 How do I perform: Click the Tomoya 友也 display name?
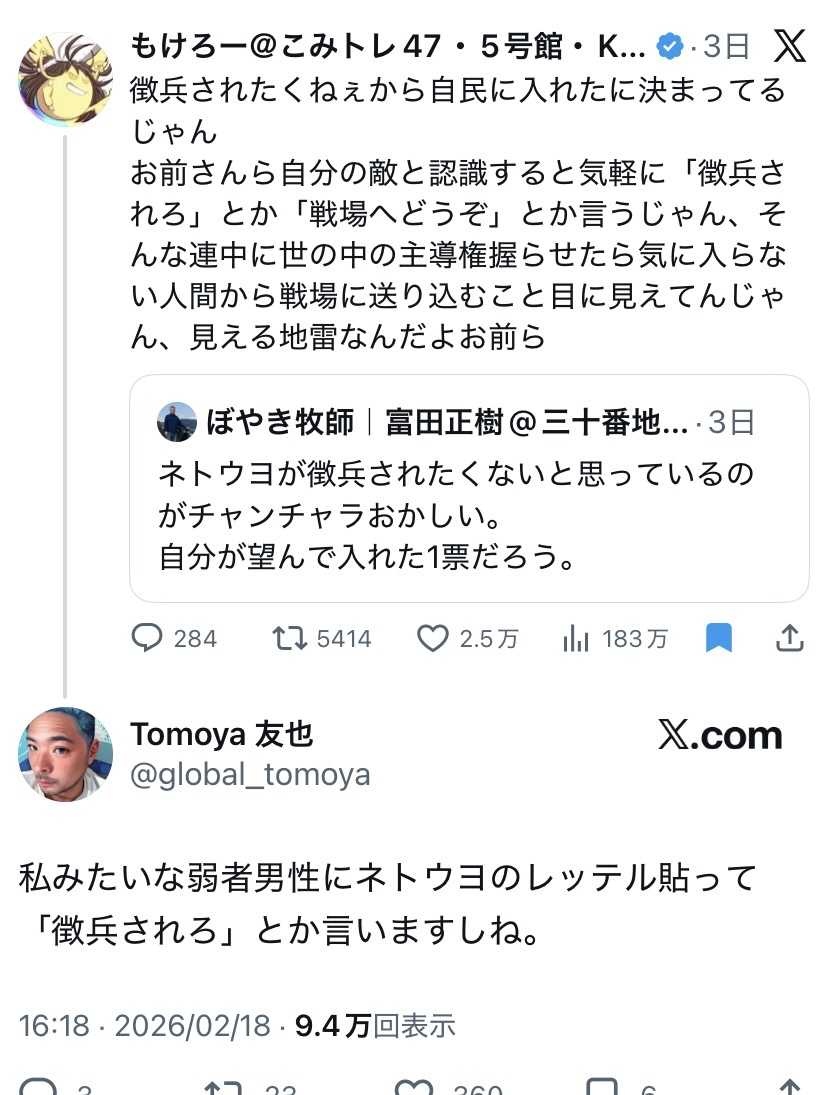click(x=222, y=735)
